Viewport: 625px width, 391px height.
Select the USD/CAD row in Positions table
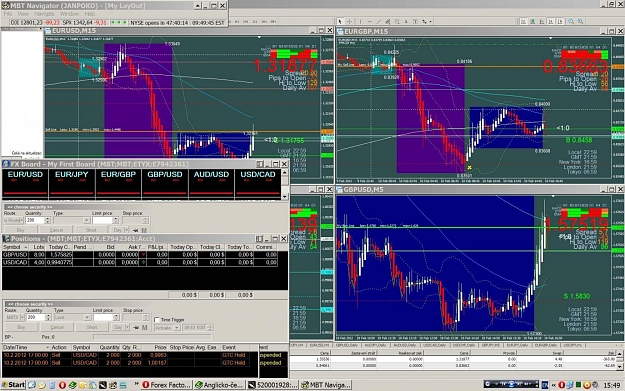point(140,262)
